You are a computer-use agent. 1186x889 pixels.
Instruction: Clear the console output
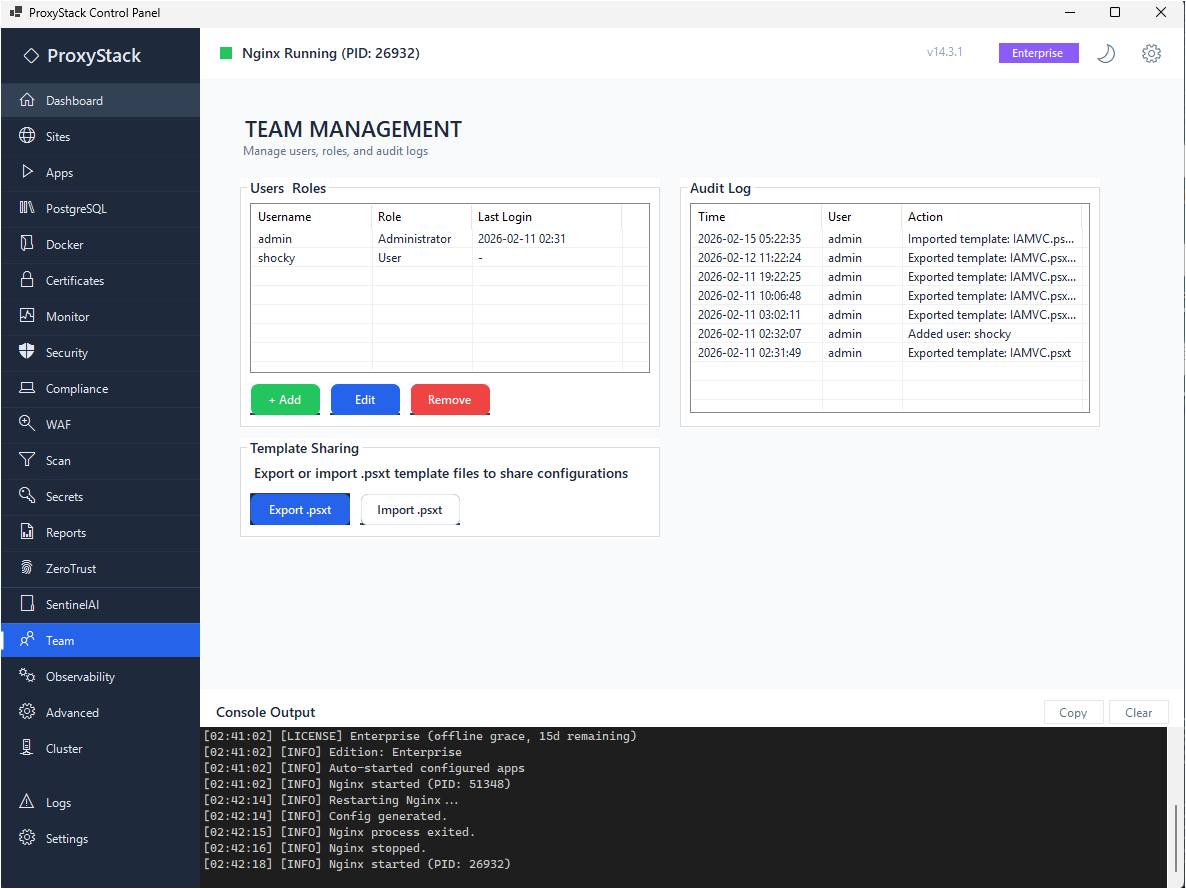click(1138, 712)
